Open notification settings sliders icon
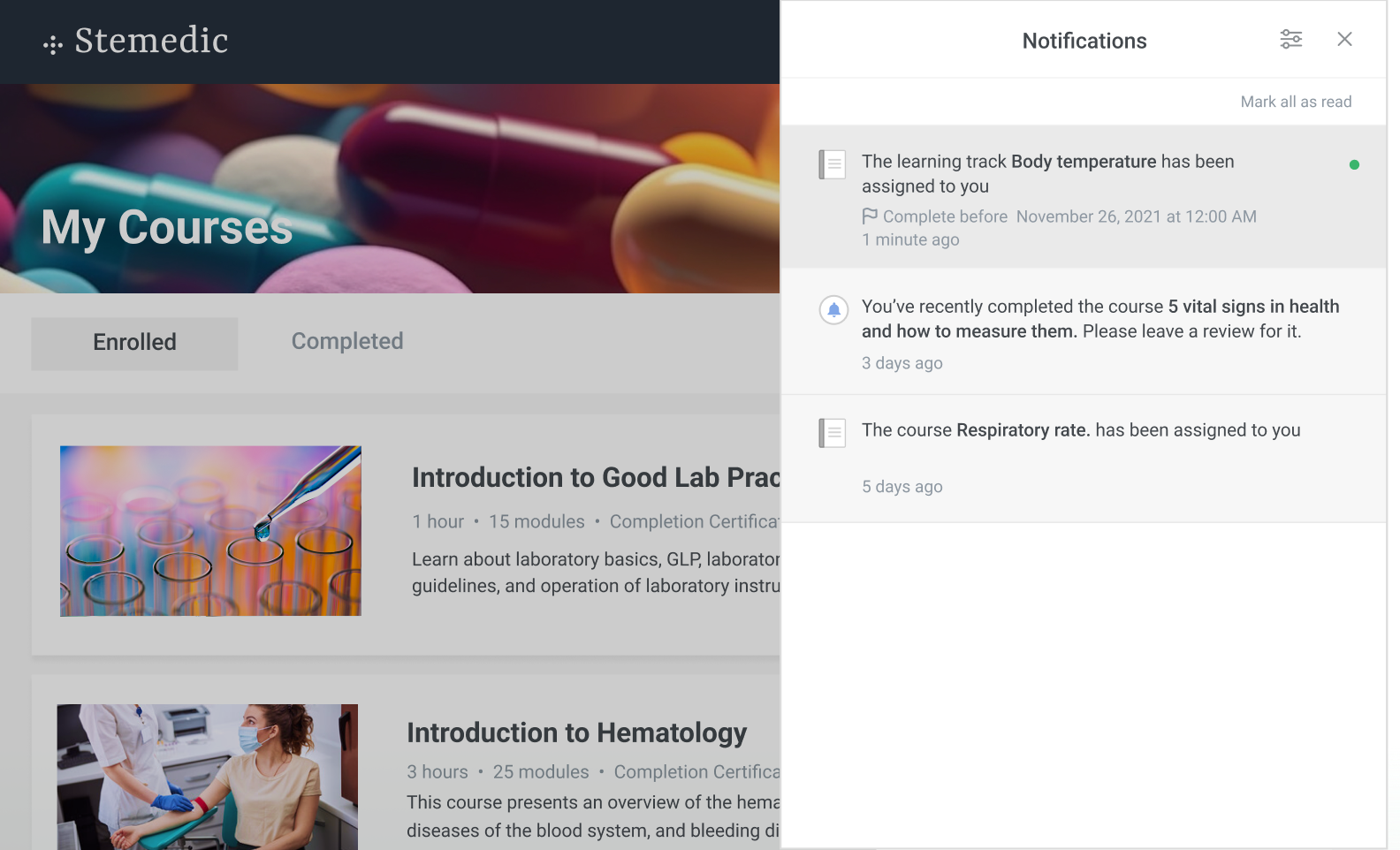Screen dimensions: 1400x850 [1291, 39]
